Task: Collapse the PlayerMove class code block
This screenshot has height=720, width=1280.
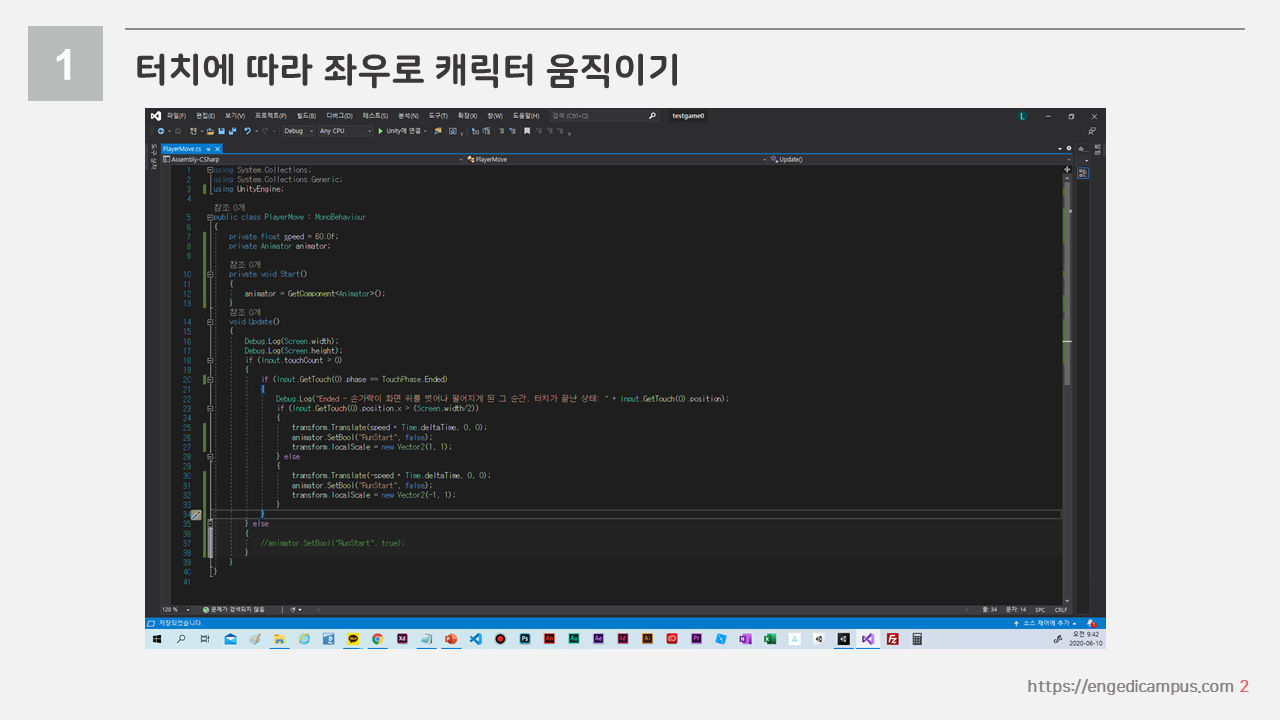Action: [x=210, y=217]
